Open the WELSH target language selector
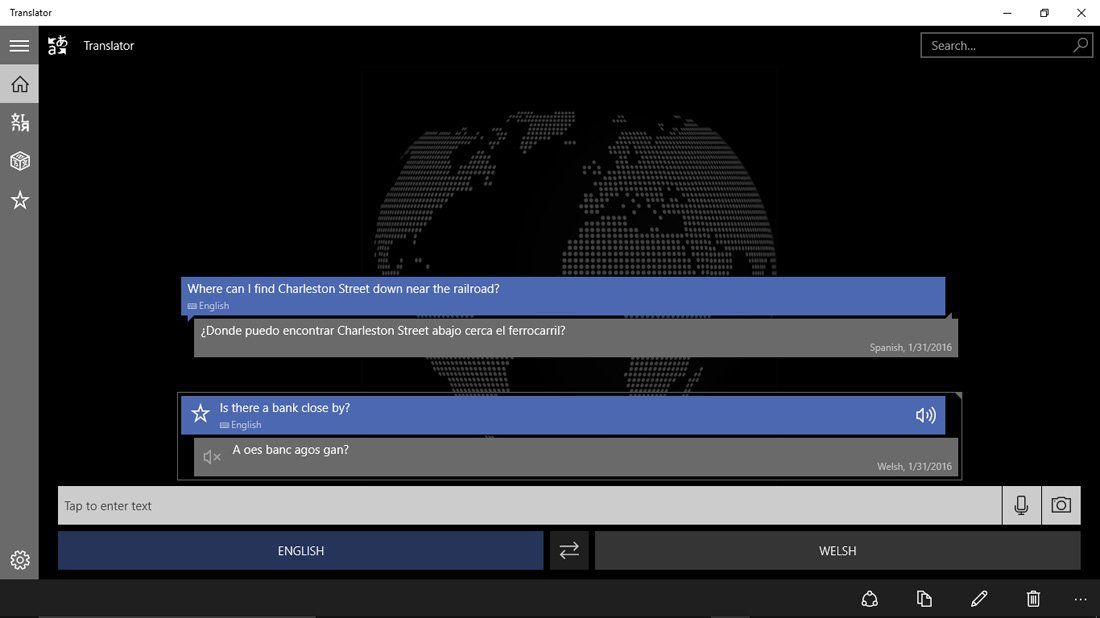Screen dimensions: 1100x618 [837, 550]
